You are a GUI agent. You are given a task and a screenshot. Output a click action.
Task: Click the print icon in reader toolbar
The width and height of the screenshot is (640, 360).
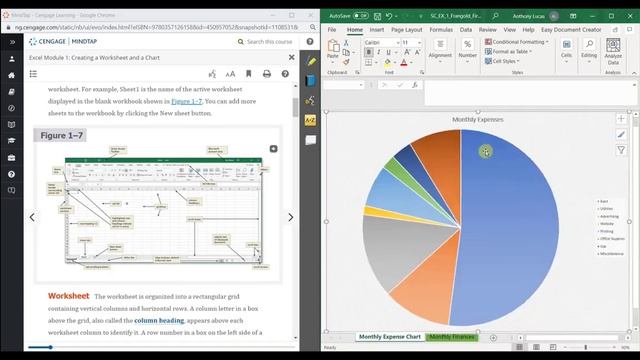(x=267, y=74)
